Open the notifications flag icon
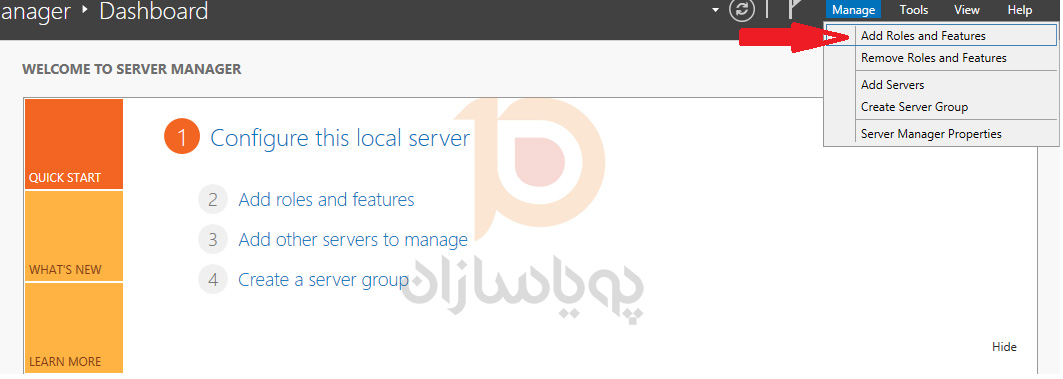 click(795, 9)
